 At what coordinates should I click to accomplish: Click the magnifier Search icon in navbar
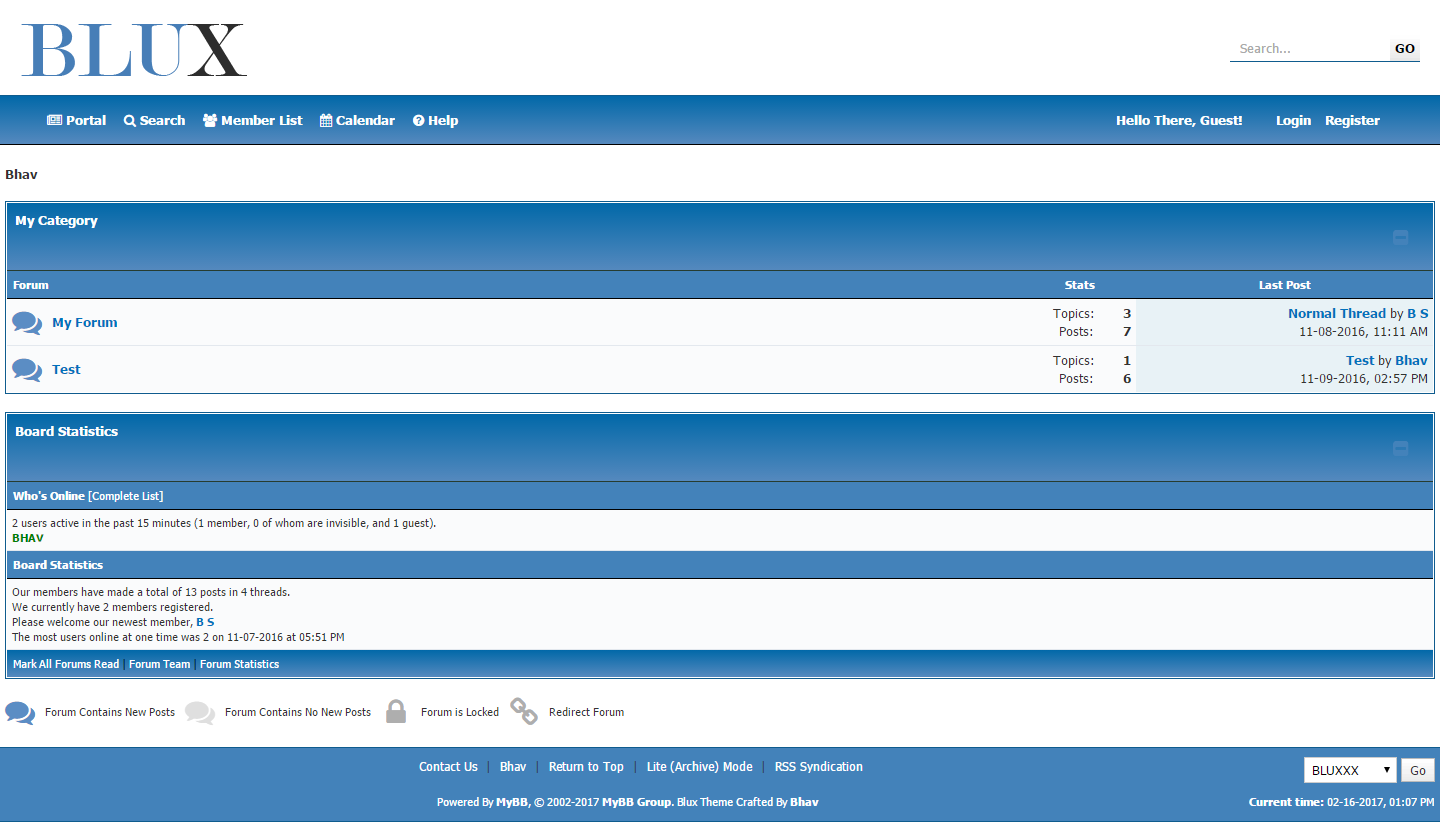pos(130,121)
